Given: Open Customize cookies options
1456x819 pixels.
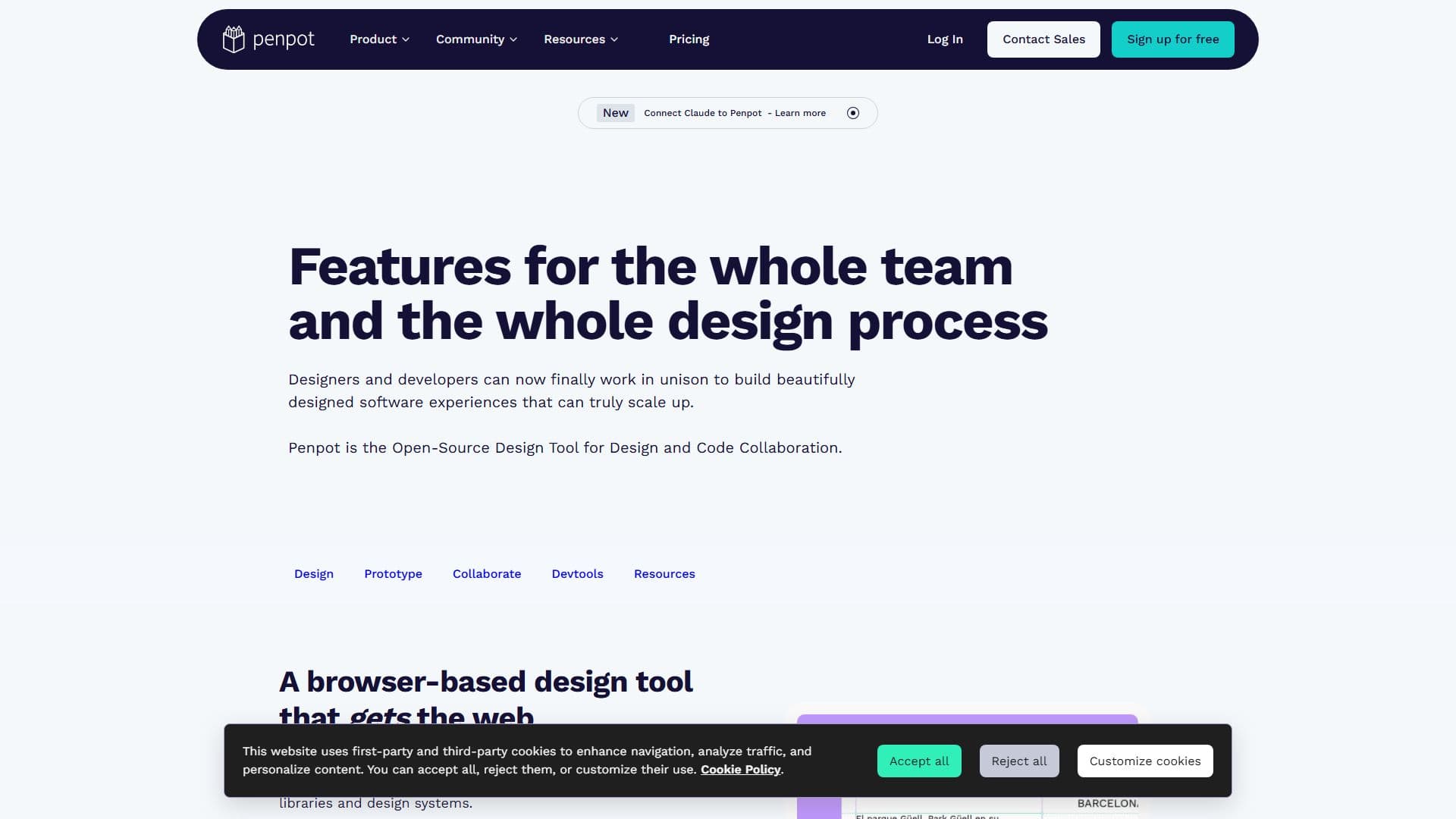Looking at the screenshot, I should (x=1145, y=761).
